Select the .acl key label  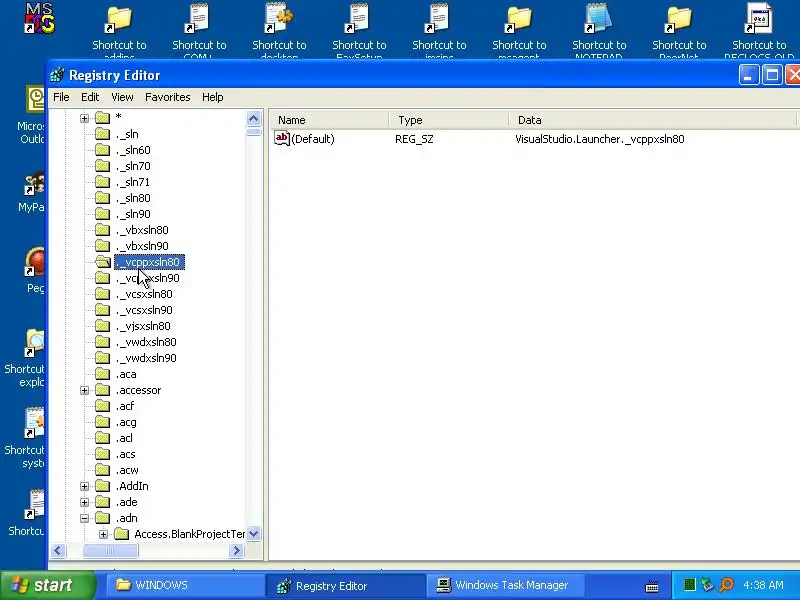(124, 438)
